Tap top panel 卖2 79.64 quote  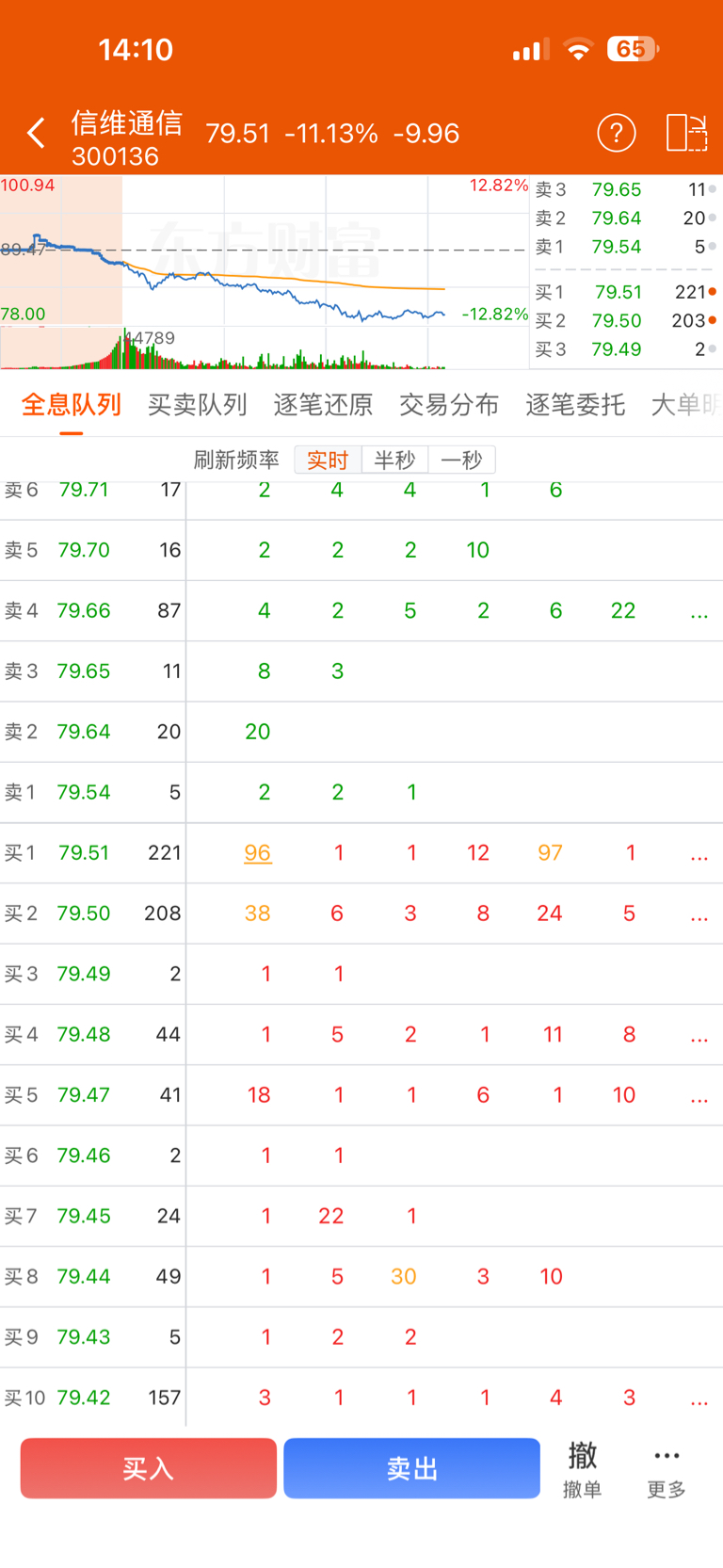coord(626,218)
